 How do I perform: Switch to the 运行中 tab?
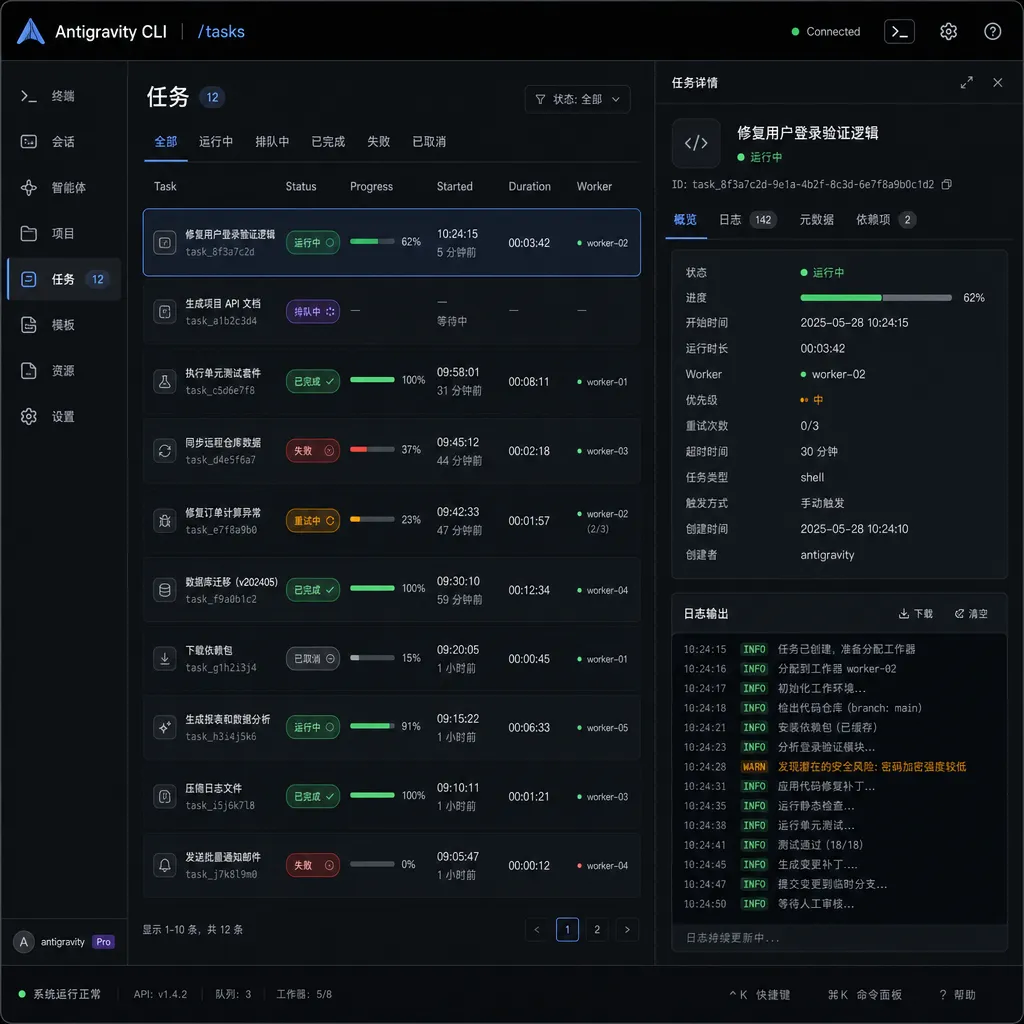[216, 142]
